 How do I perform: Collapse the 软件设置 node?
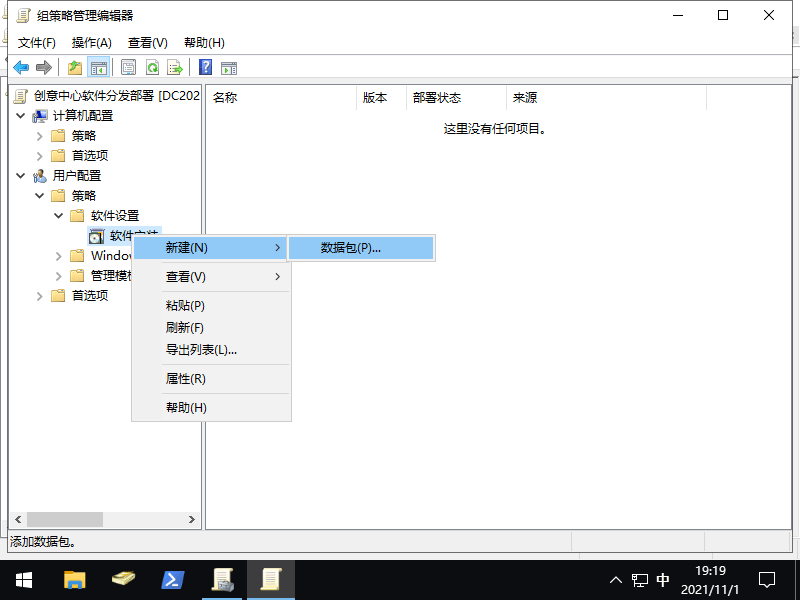59,216
